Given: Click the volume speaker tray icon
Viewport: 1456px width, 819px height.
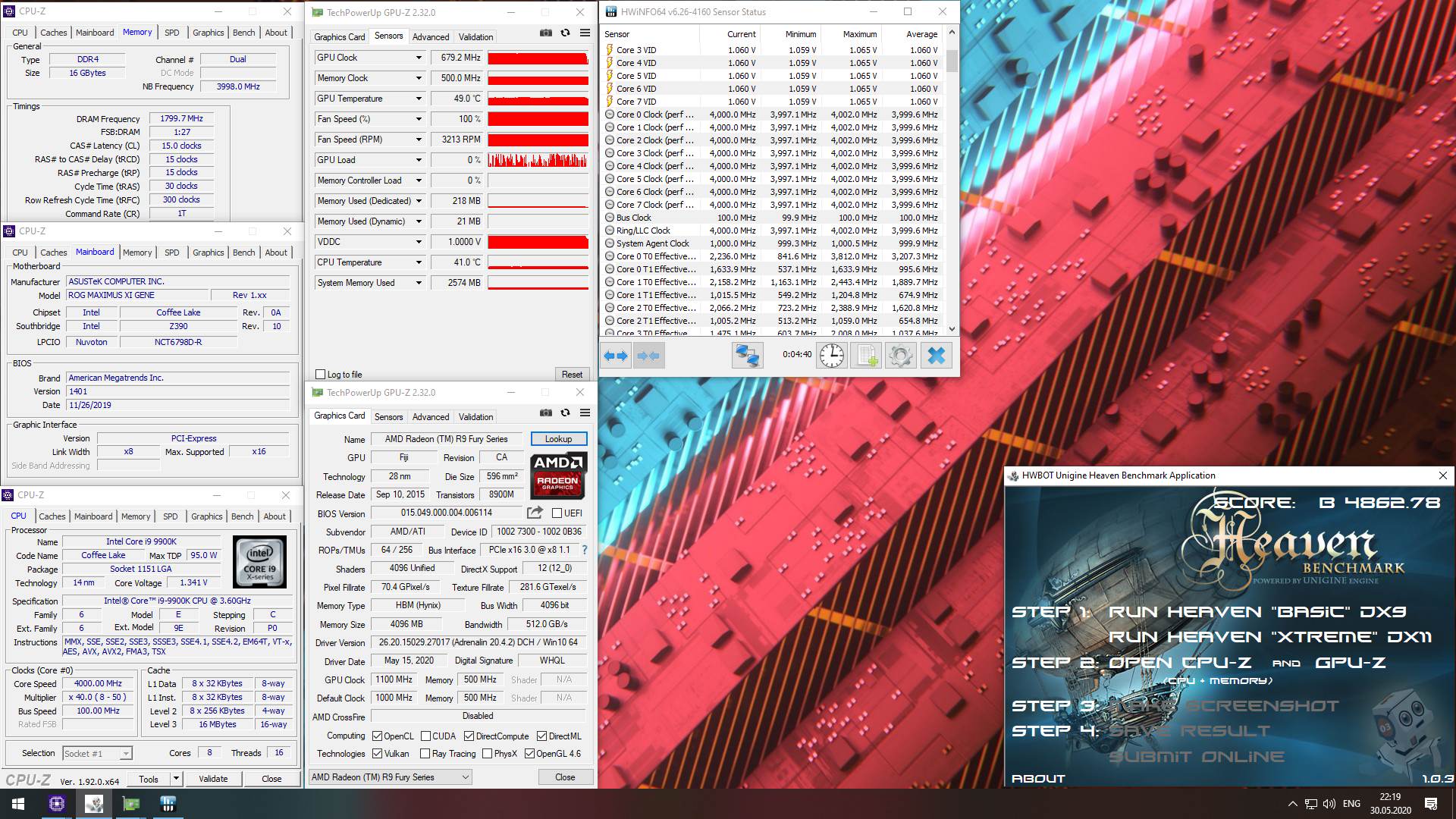Looking at the screenshot, I should click(x=1329, y=804).
